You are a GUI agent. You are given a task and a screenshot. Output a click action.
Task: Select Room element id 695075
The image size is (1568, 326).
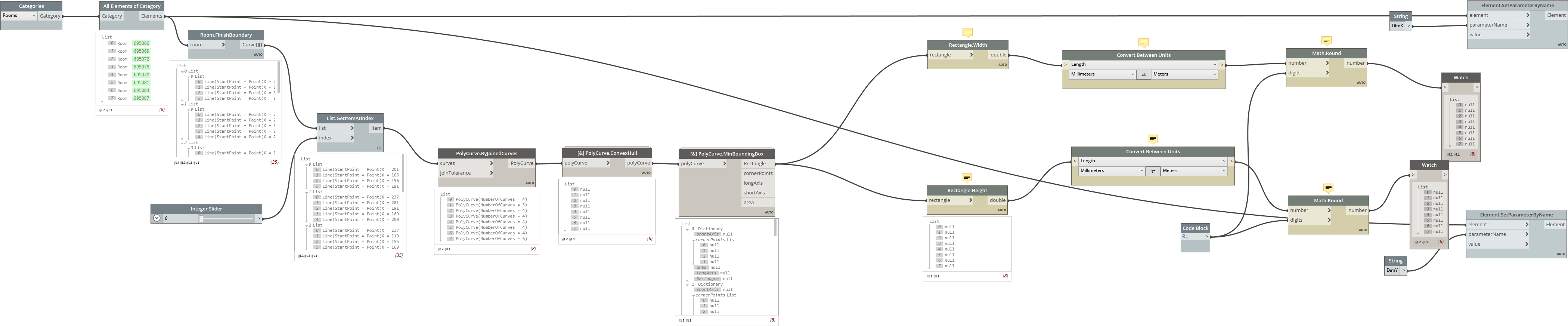141,67
